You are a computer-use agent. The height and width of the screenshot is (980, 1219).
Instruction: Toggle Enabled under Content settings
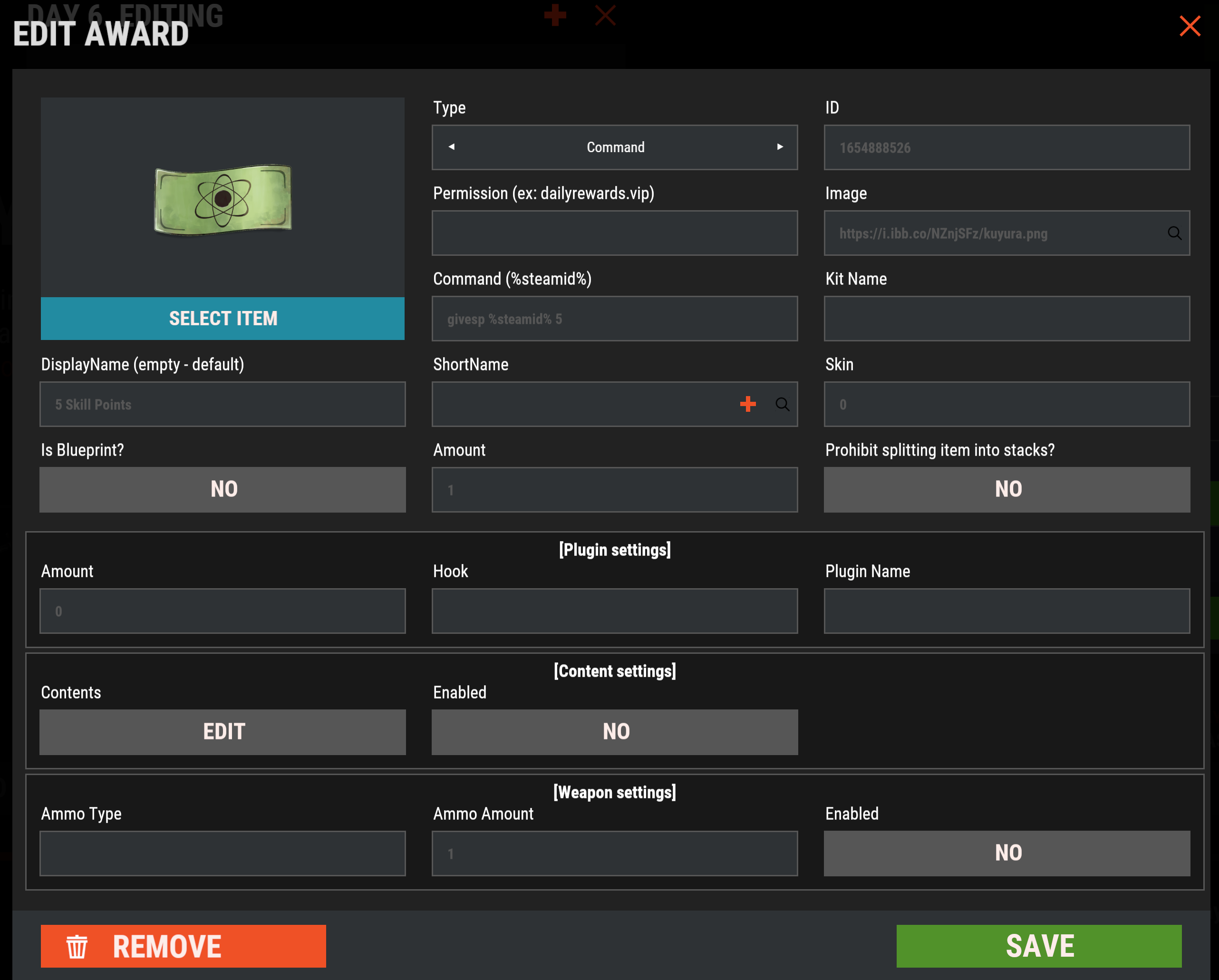tap(615, 732)
